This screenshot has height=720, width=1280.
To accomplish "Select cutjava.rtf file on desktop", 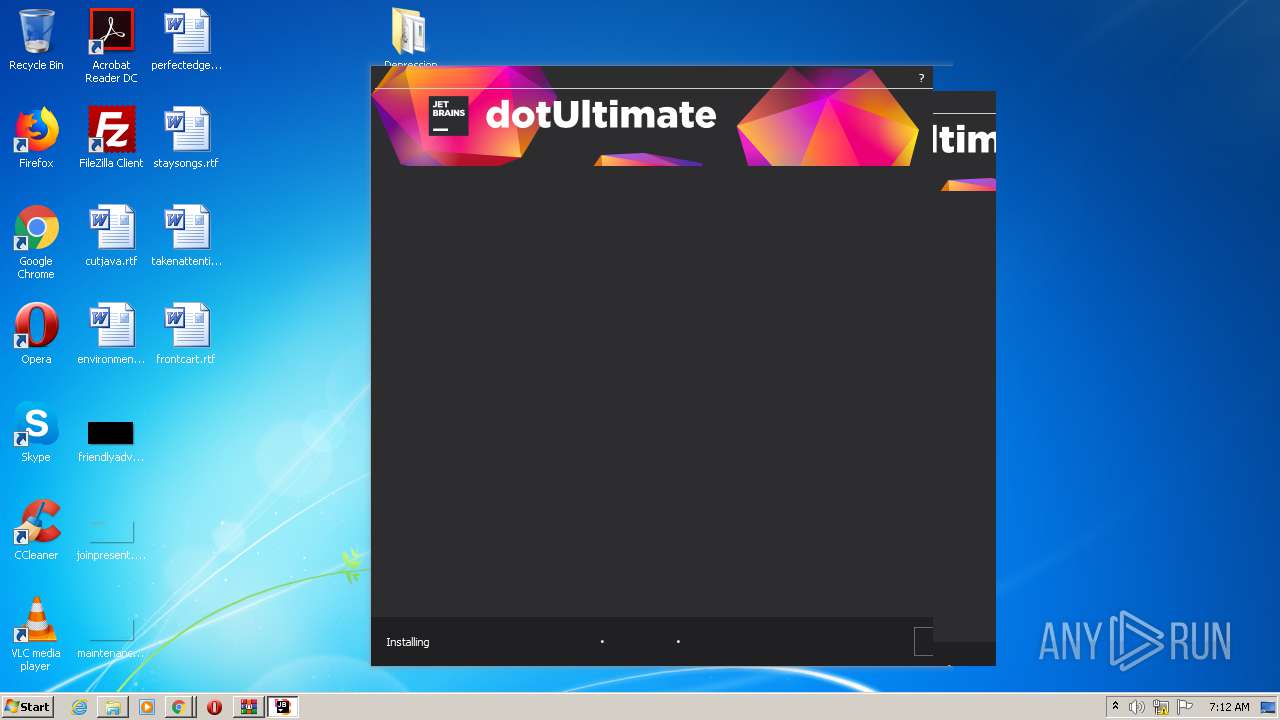I will click(x=111, y=236).
